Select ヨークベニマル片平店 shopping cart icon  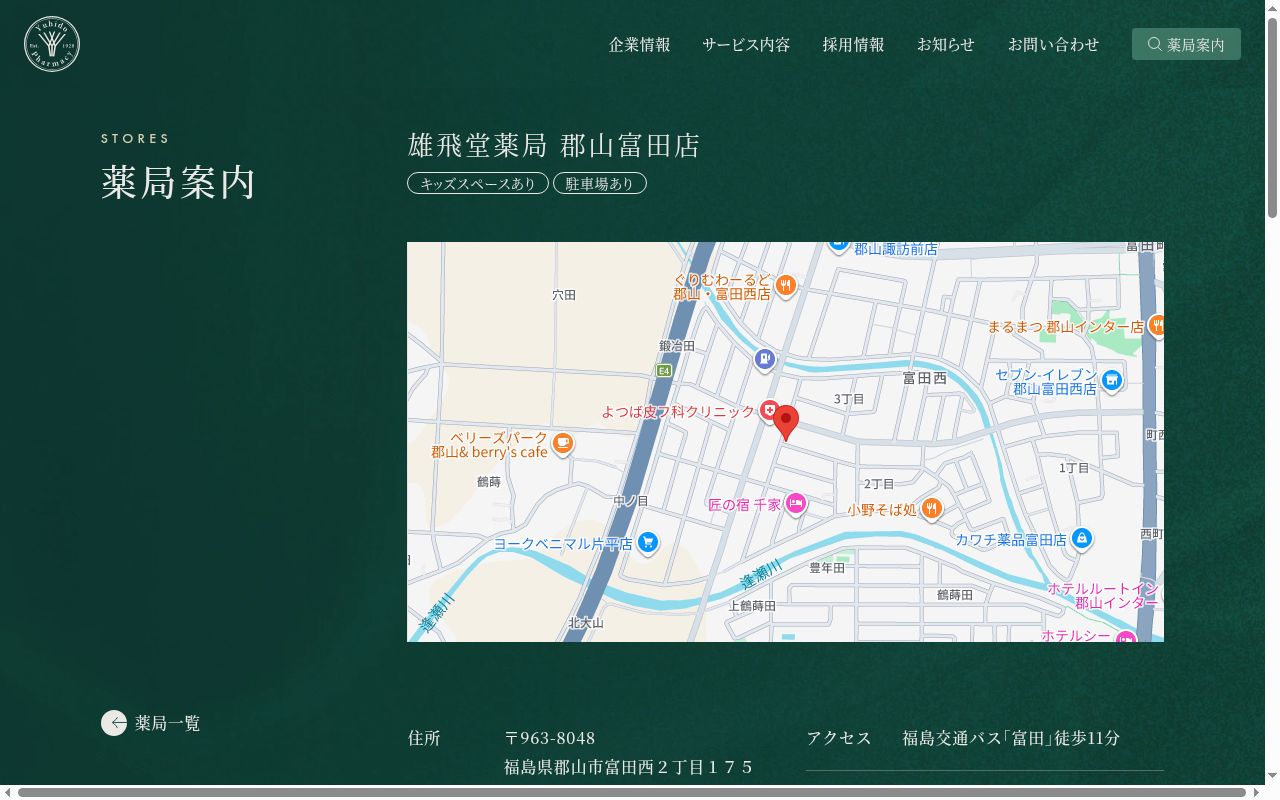tap(648, 543)
